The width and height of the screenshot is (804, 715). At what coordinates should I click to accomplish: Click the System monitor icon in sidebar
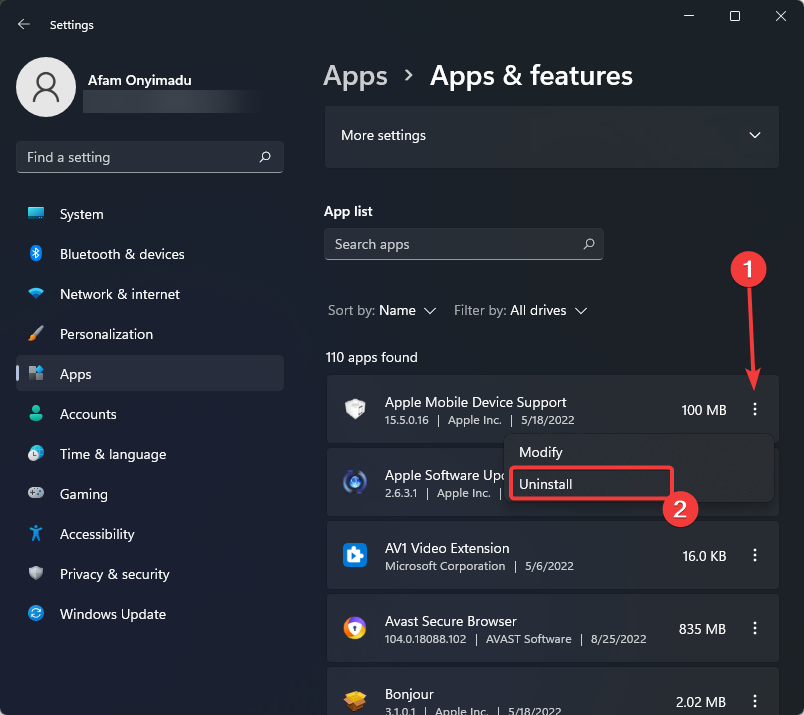36,213
